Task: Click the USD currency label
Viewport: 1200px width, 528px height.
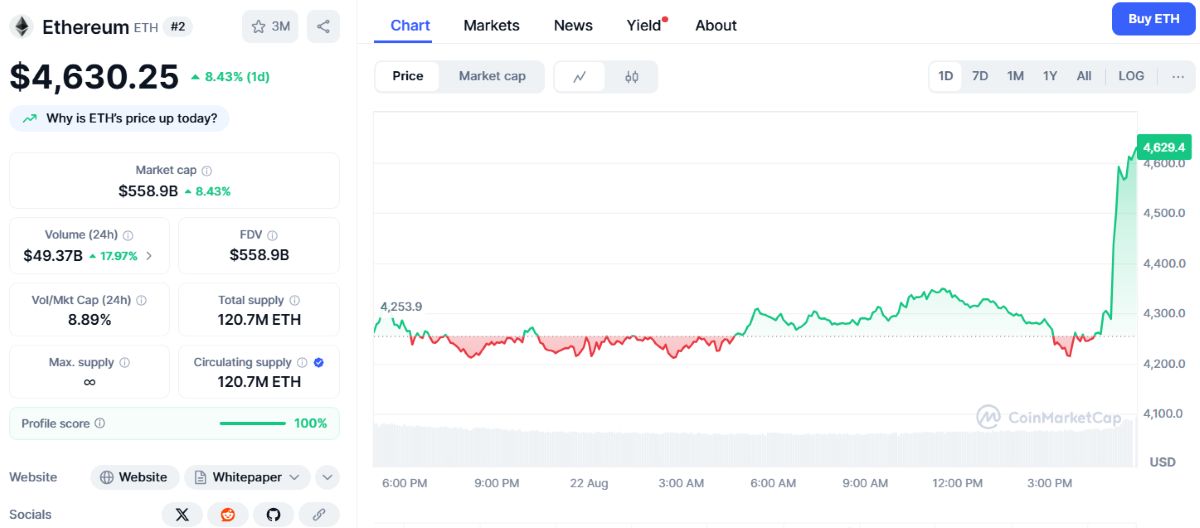Action: (x=1162, y=462)
